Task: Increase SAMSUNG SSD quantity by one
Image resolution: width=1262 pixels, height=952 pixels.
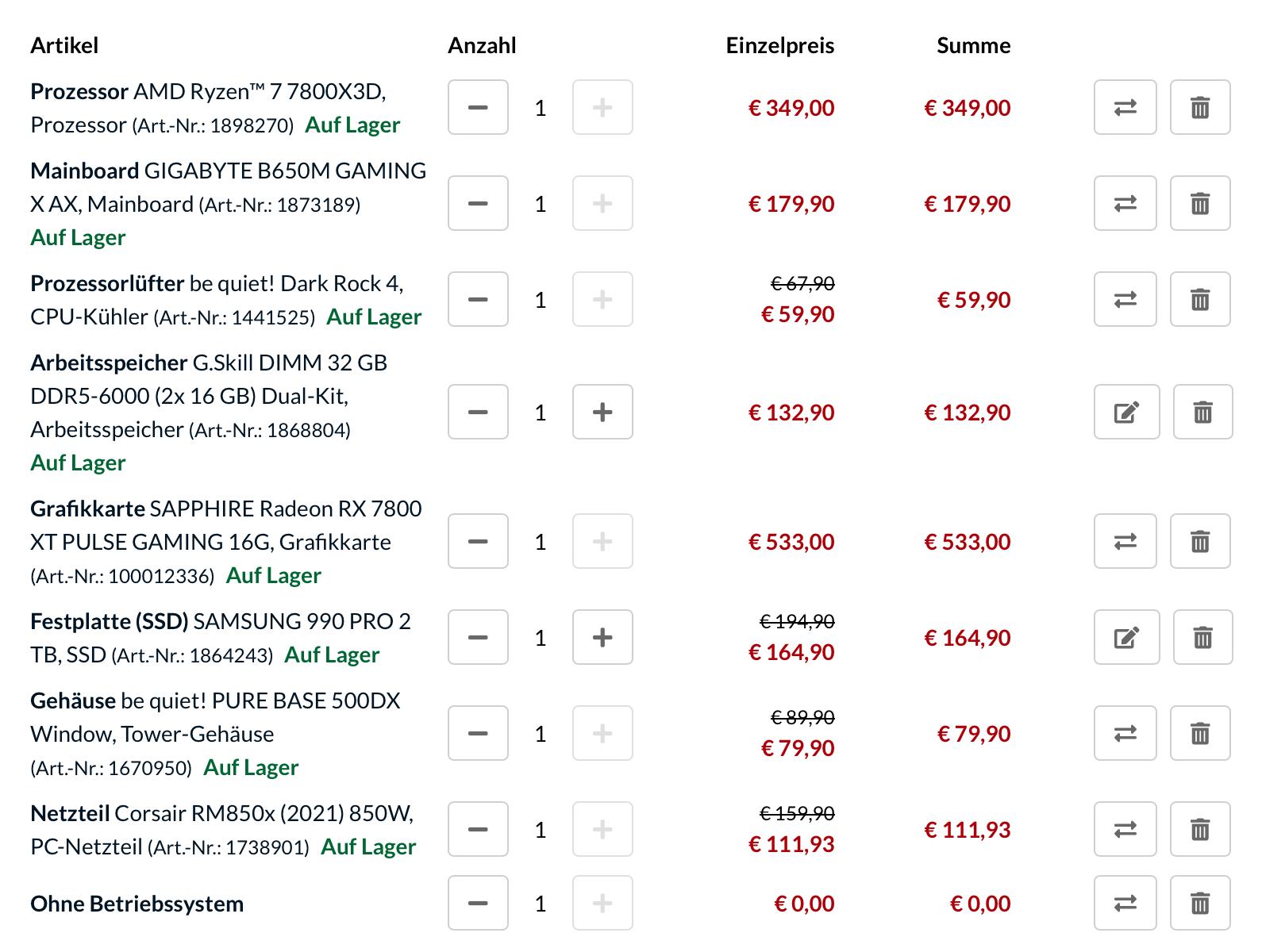Action: click(x=602, y=637)
